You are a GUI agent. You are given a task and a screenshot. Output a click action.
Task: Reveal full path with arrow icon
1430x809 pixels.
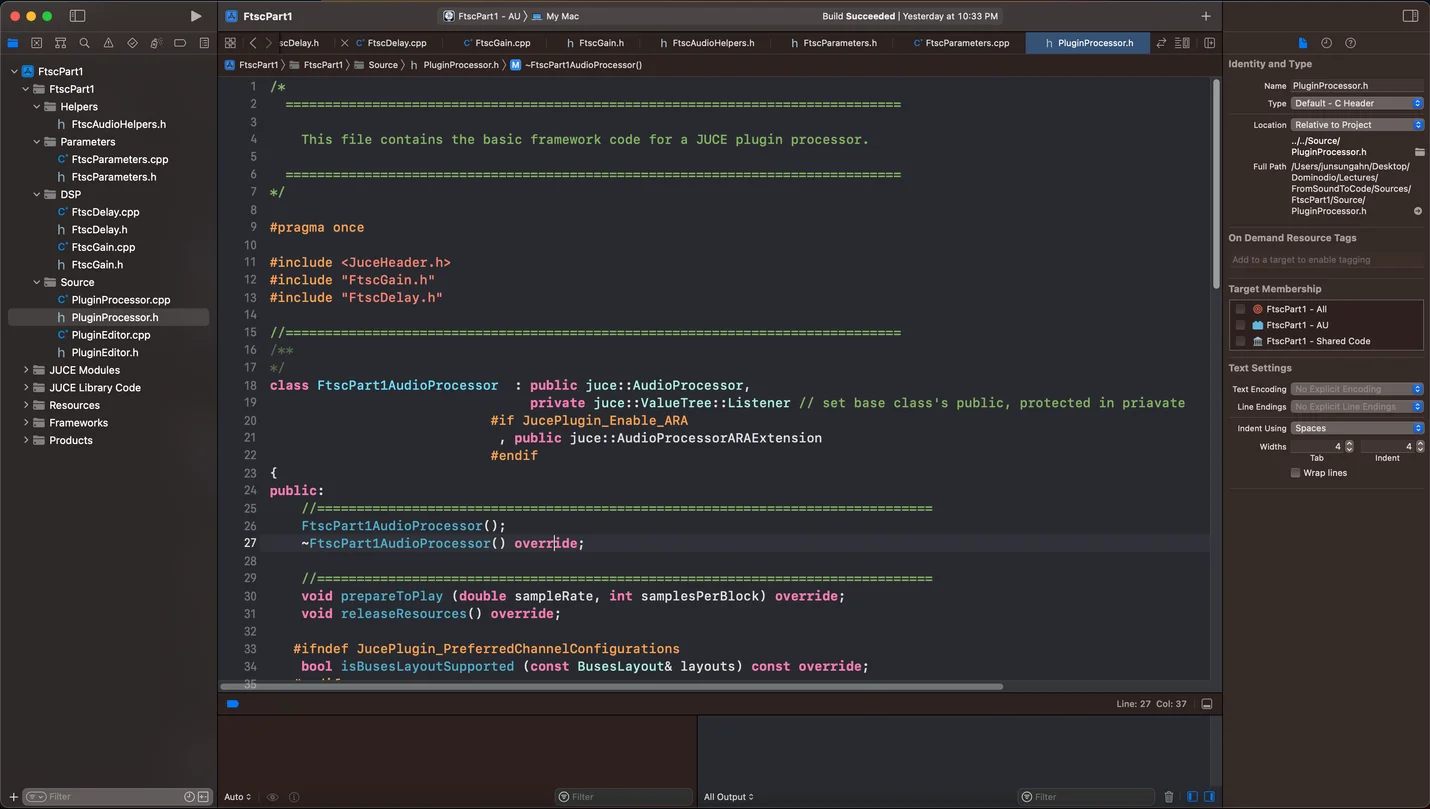click(x=1417, y=211)
